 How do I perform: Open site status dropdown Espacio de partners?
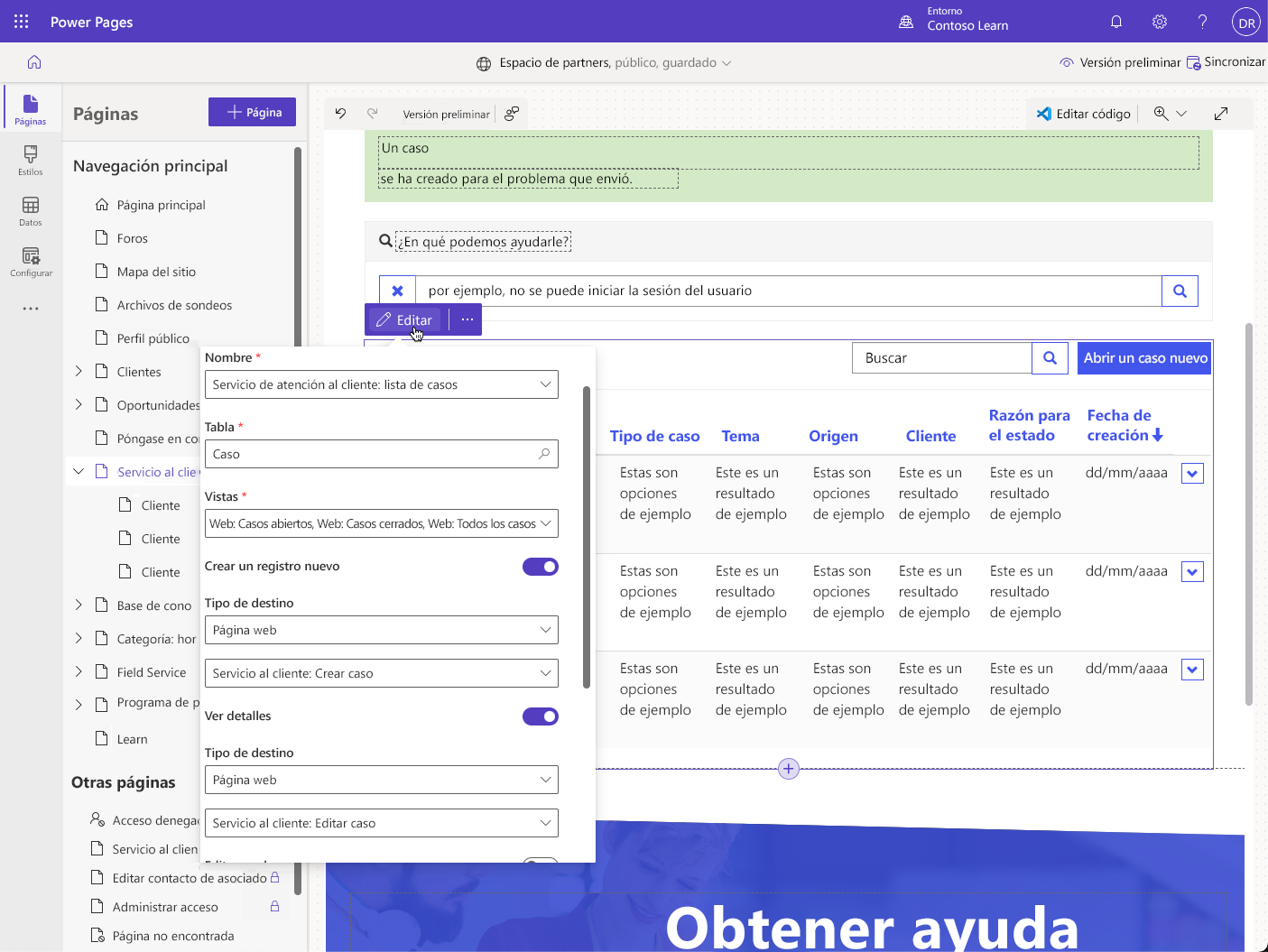pos(604,63)
